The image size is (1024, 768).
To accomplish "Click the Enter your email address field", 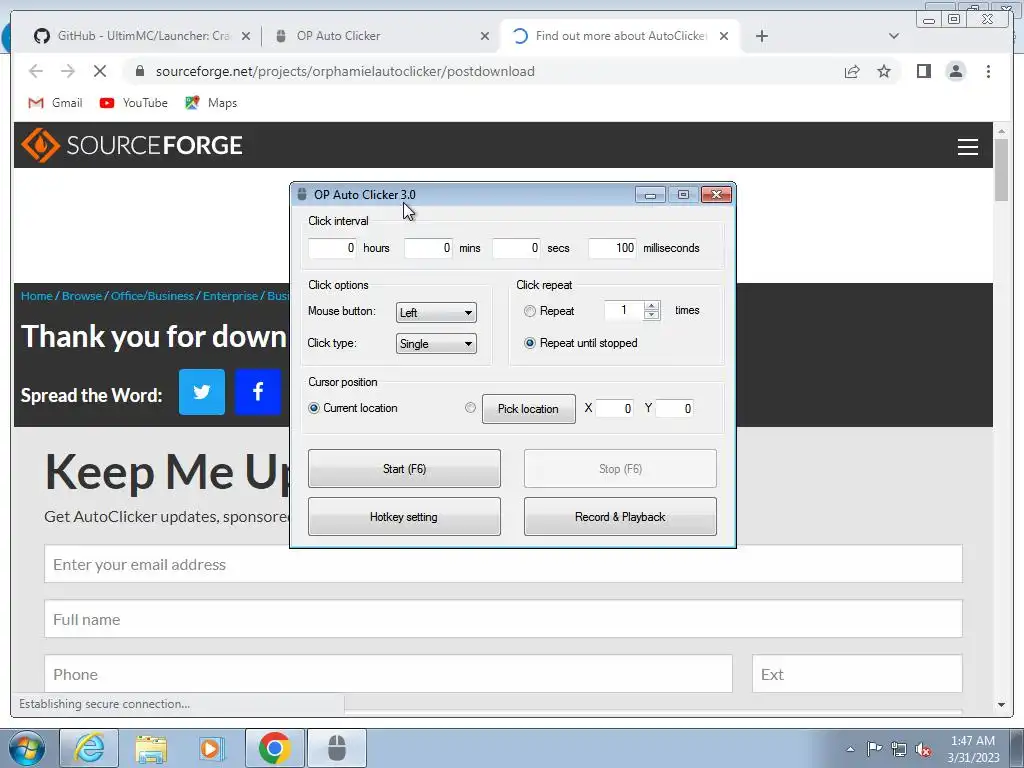I will [x=503, y=564].
